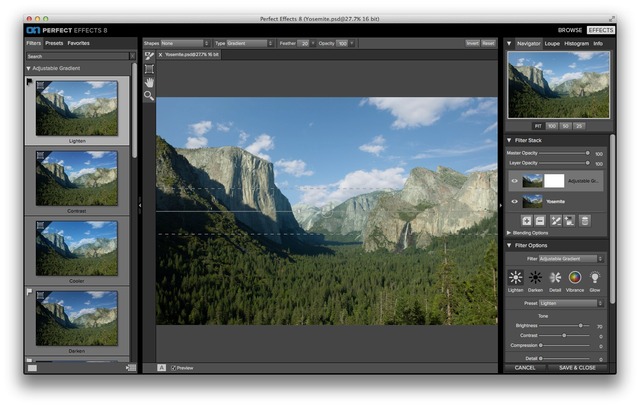Viewport: 640px width, 407px height.
Task: Open the Type Gradient dropdown
Action: pyautogui.click(x=250, y=43)
